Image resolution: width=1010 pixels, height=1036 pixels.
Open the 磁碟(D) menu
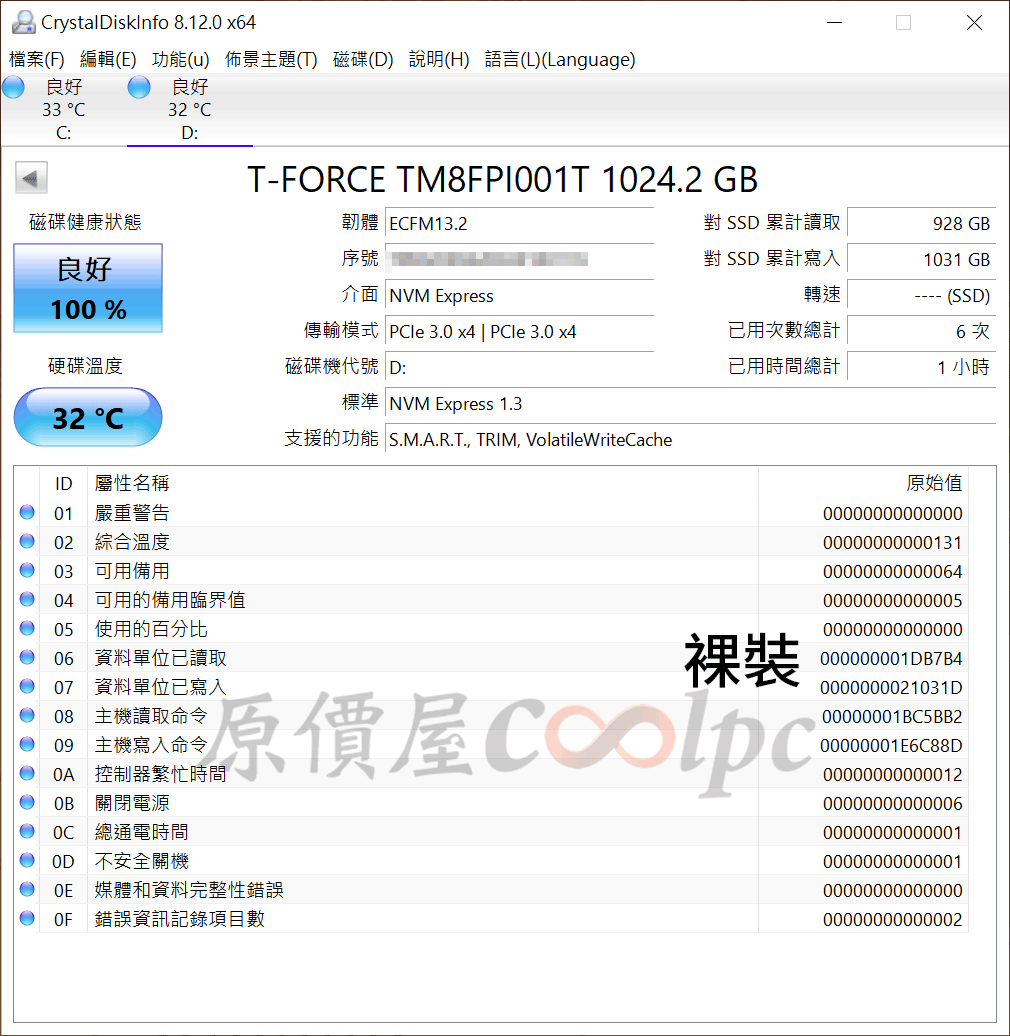coord(363,59)
